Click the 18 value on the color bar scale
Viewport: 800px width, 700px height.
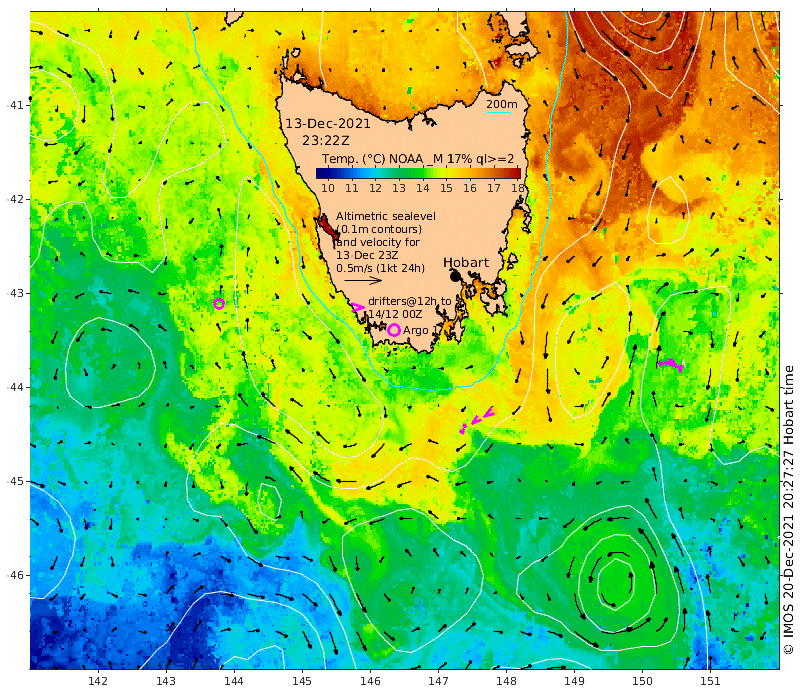[x=518, y=188]
